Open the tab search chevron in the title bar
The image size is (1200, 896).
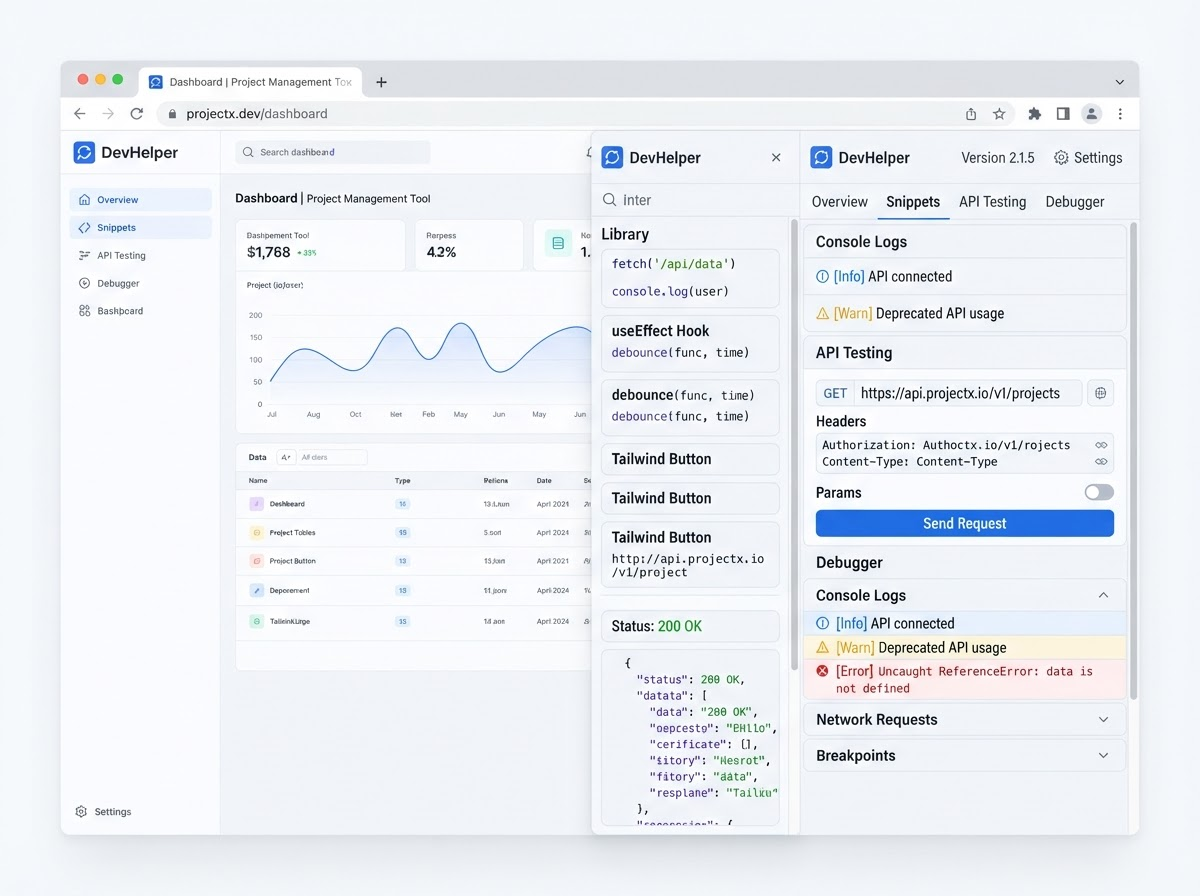tap(1119, 82)
